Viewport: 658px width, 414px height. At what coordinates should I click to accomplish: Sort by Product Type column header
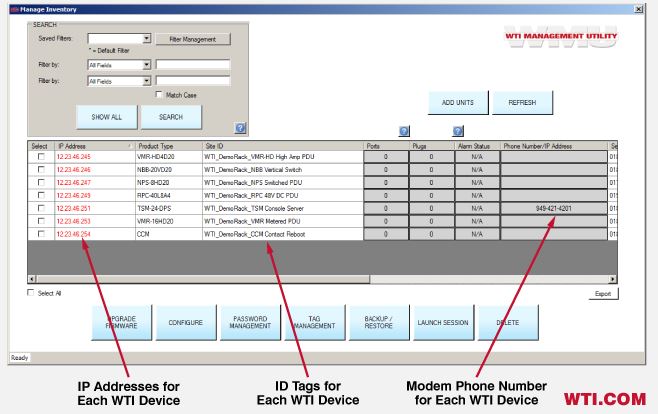click(169, 146)
